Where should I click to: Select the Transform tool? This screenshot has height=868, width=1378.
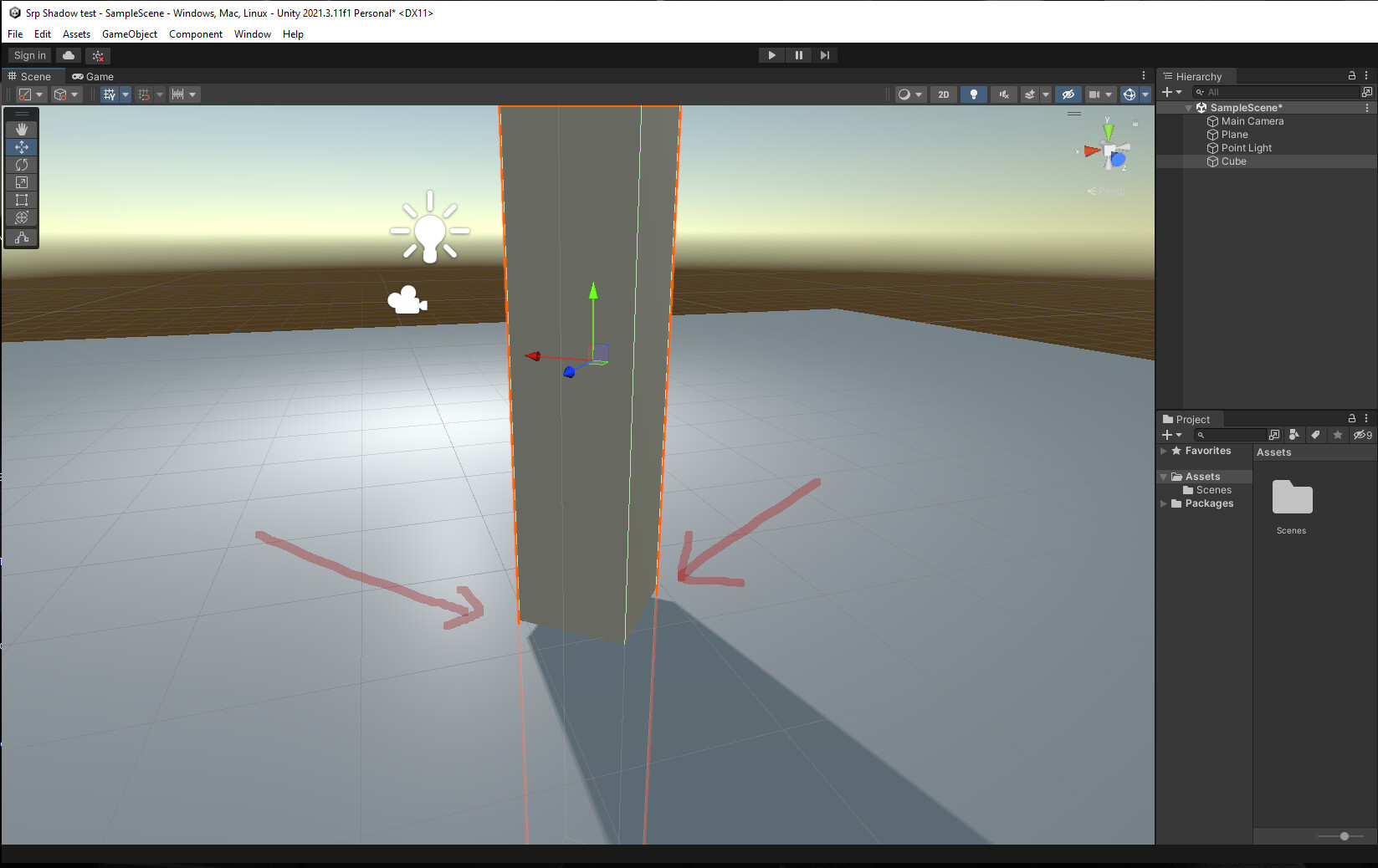22,217
